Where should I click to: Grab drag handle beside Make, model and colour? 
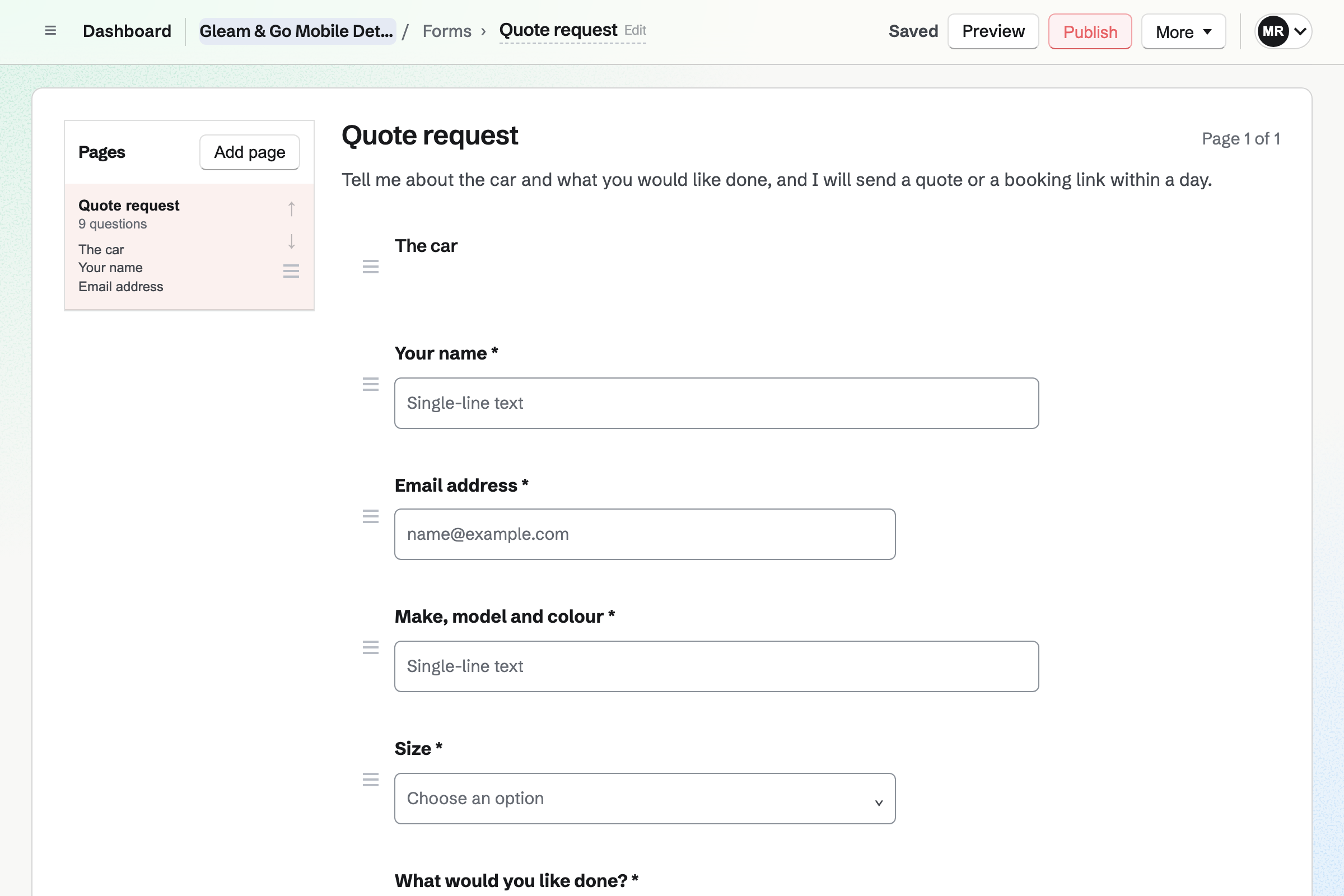tap(371, 647)
